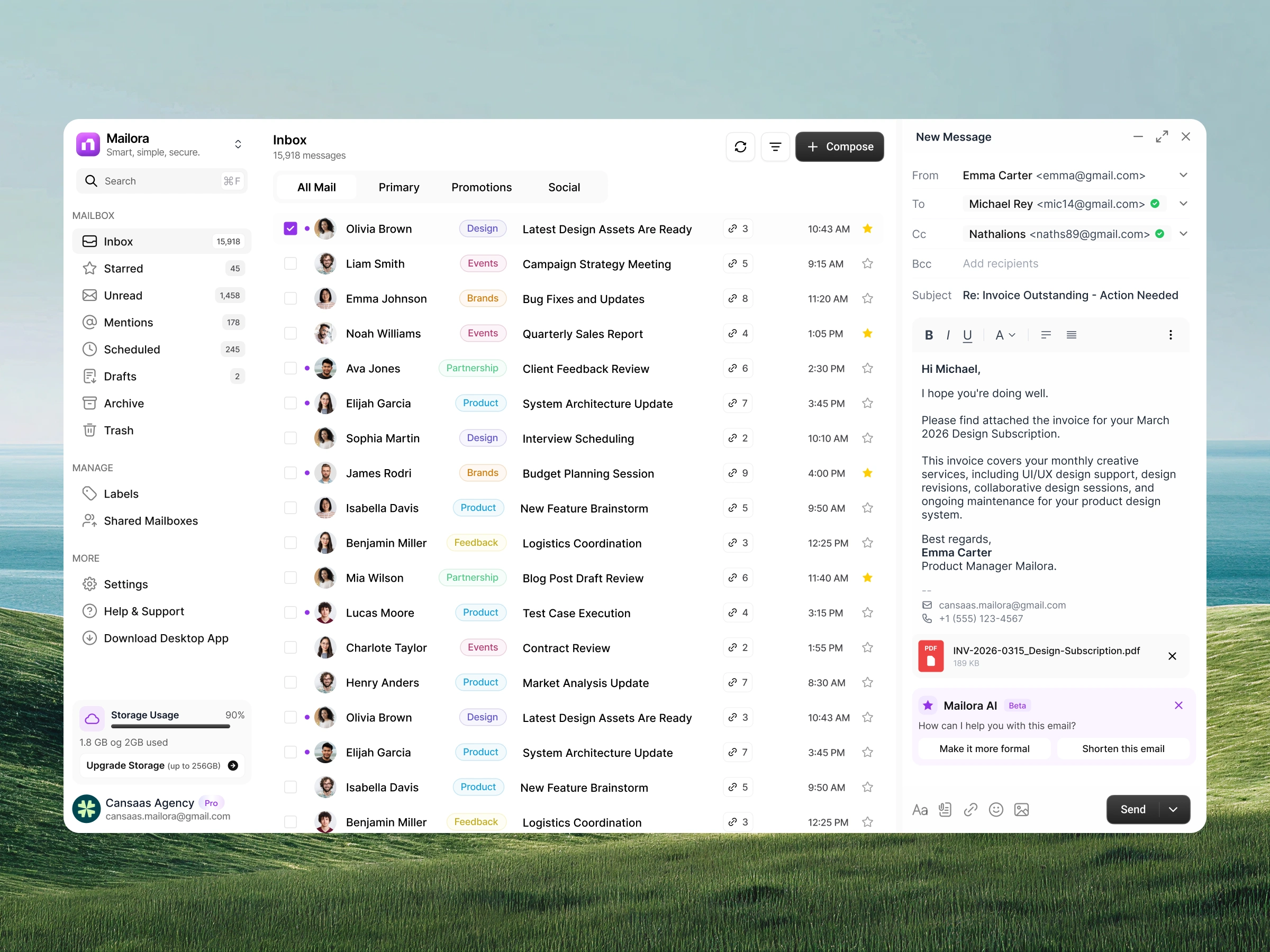Click 'Make it more formal' suggestion

coord(984,749)
